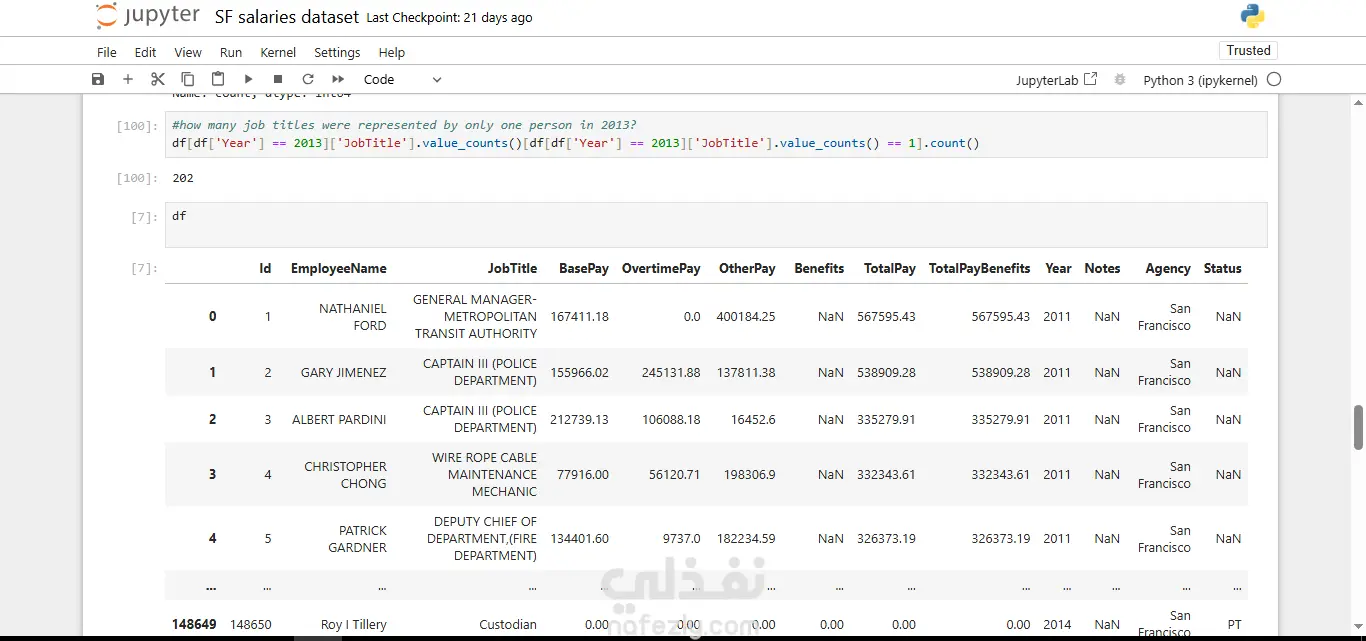Screen dimensions: 1366x641
Task: Click the NATHANIEL FORD employee cell
Action: 352,316
